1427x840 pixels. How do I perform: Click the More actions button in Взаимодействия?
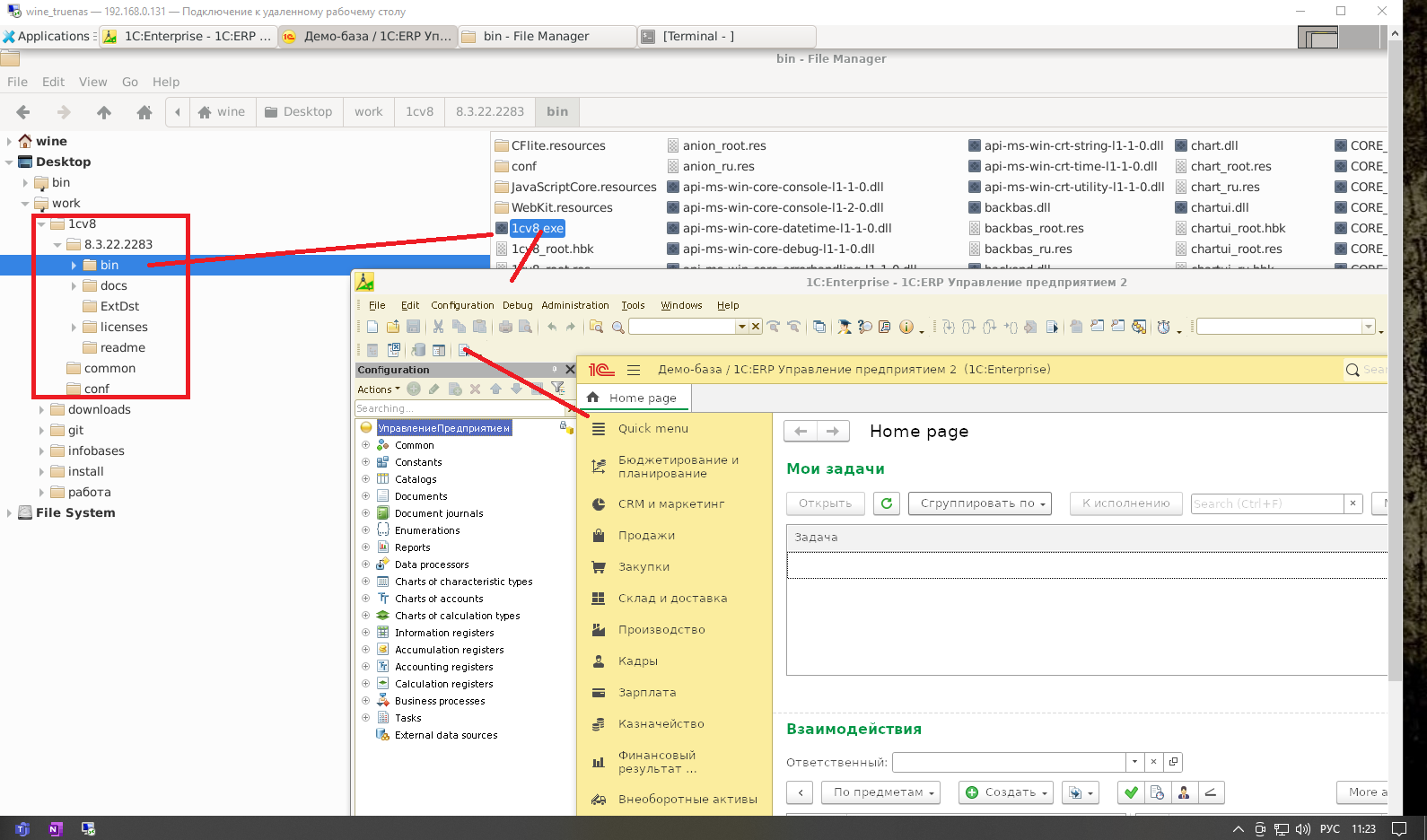[x=1362, y=792]
